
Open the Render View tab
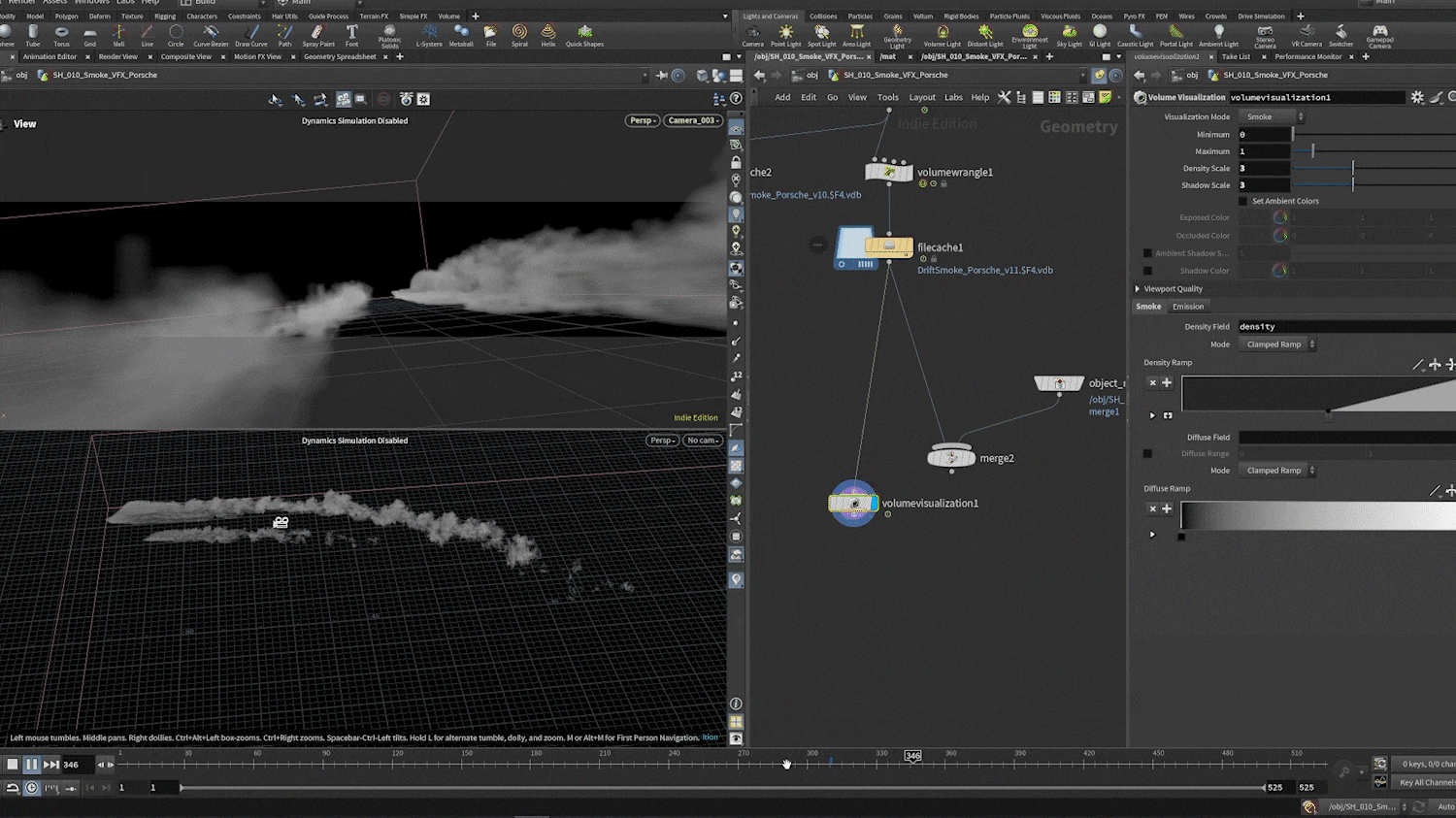(117, 56)
